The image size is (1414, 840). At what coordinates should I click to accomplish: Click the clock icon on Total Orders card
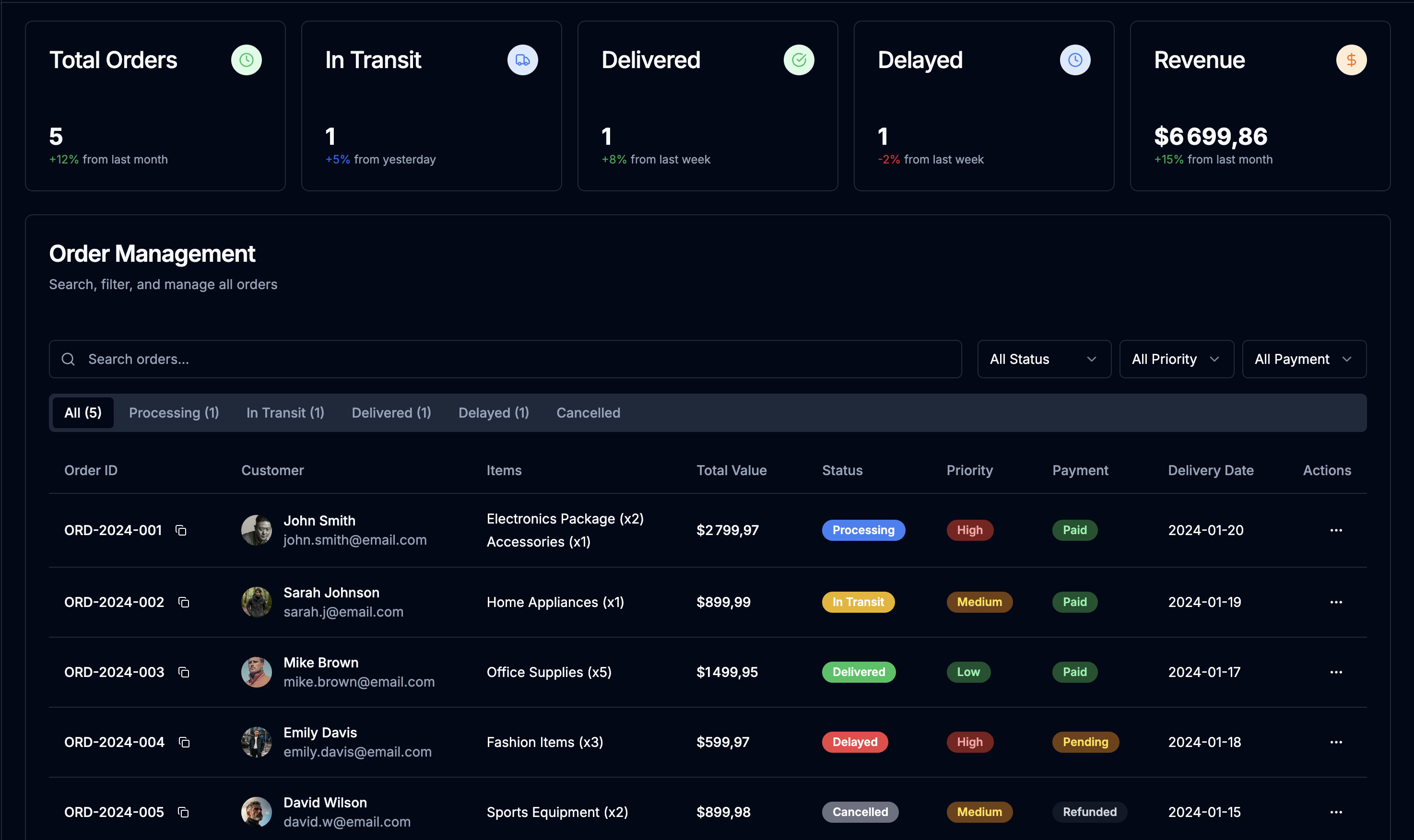(x=247, y=59)
